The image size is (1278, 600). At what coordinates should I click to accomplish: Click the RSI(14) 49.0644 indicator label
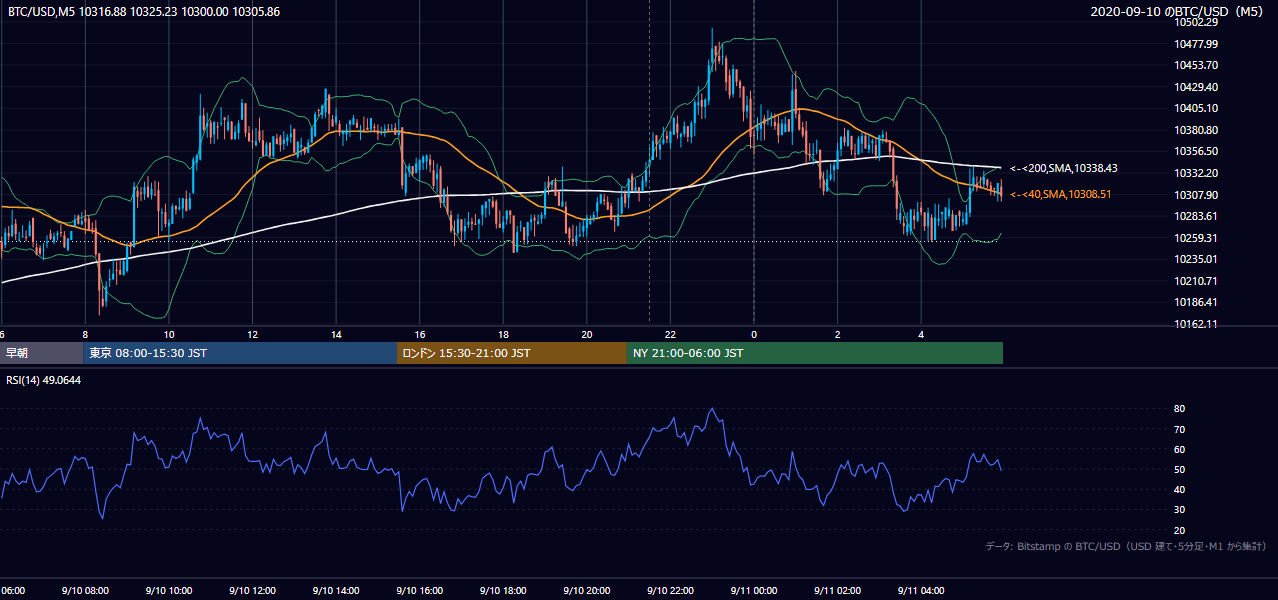[x=44, y=380]
